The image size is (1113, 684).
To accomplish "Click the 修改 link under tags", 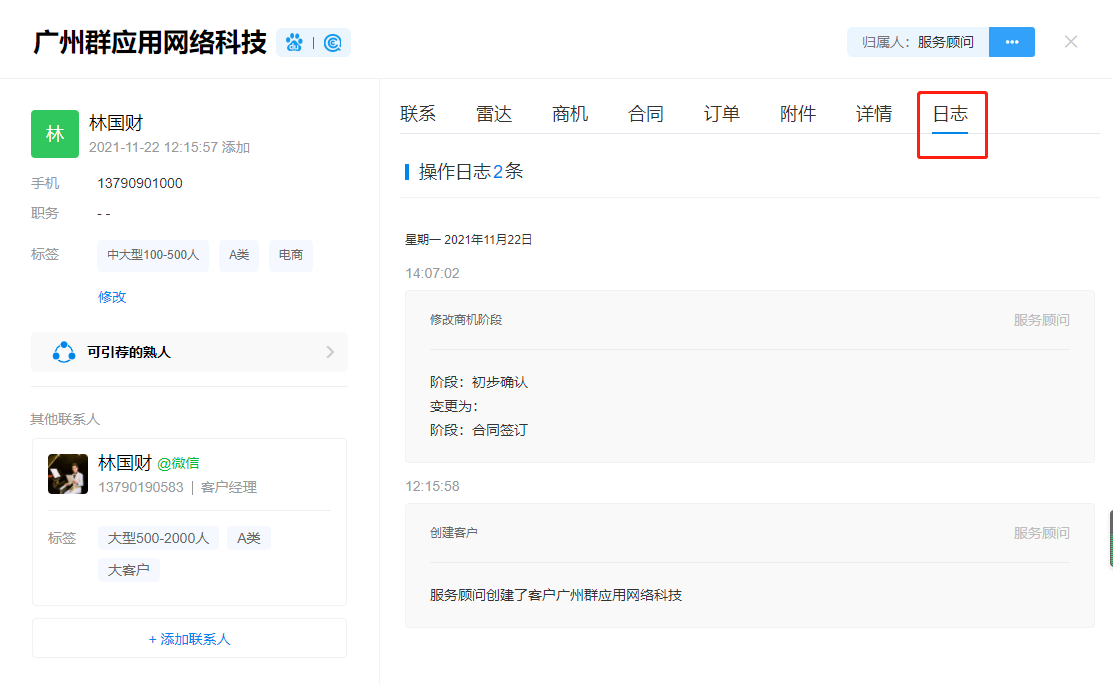I will click(112, 297).
